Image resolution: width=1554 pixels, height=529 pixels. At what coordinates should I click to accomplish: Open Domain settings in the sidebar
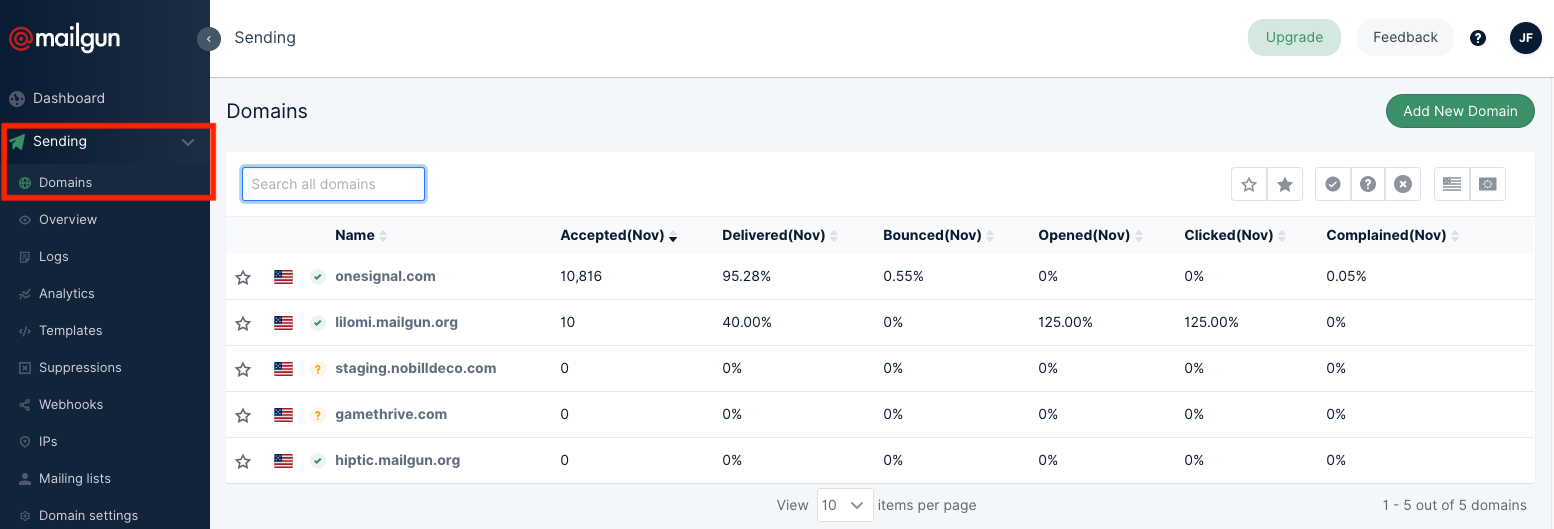click(x=88, y=516)
